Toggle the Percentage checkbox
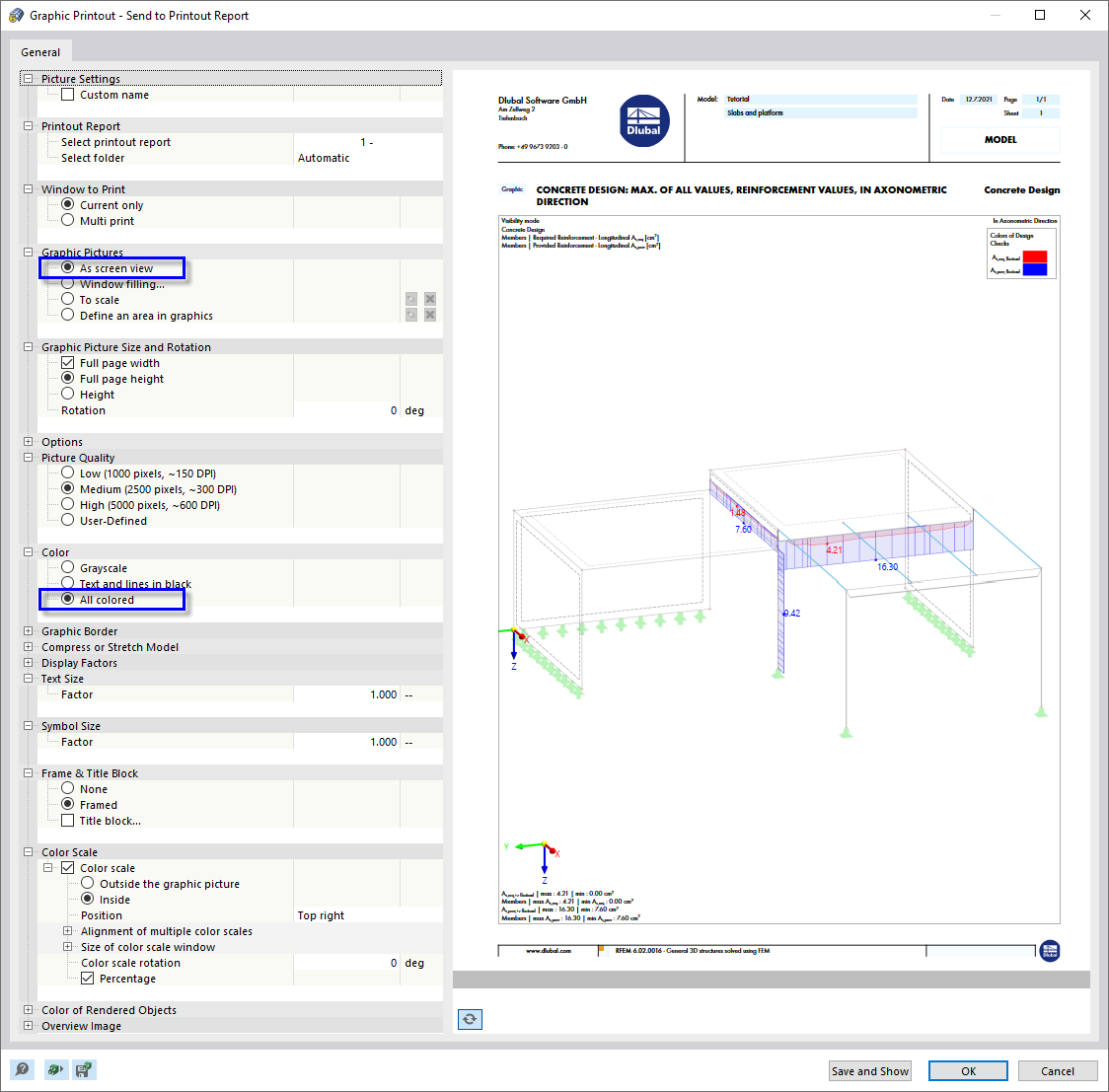 click(88, 979)
